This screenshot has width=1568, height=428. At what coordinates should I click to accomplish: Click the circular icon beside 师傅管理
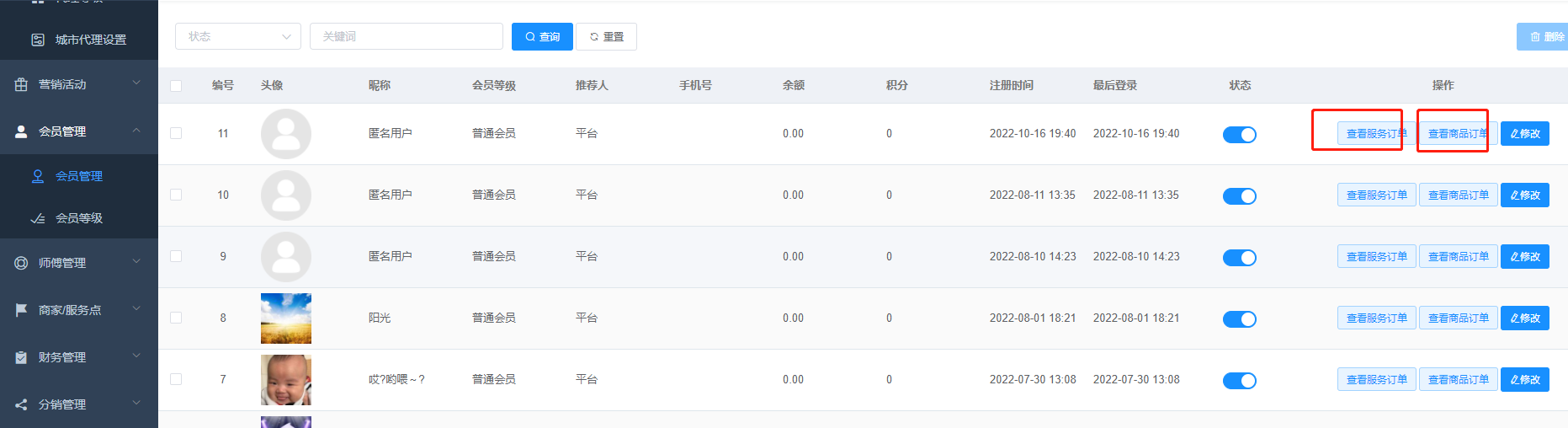[x=21, y=263]
